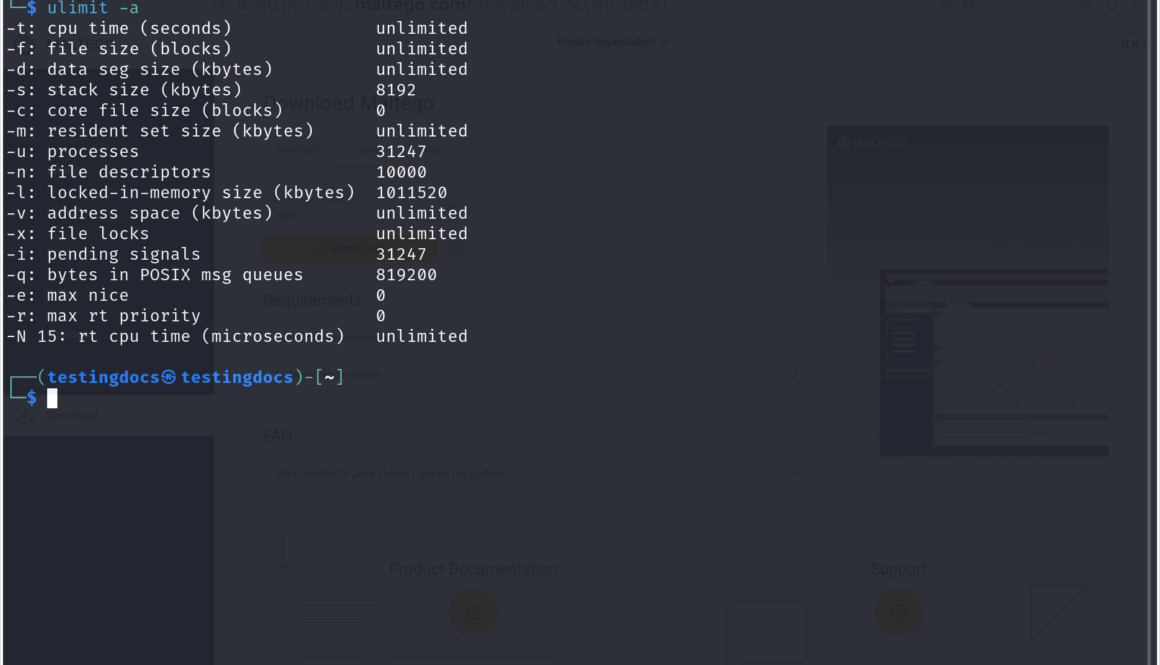This screenshot has width=1160, height=665.
Task: Click the '-n: file descriptors' label
Action: 109,172
